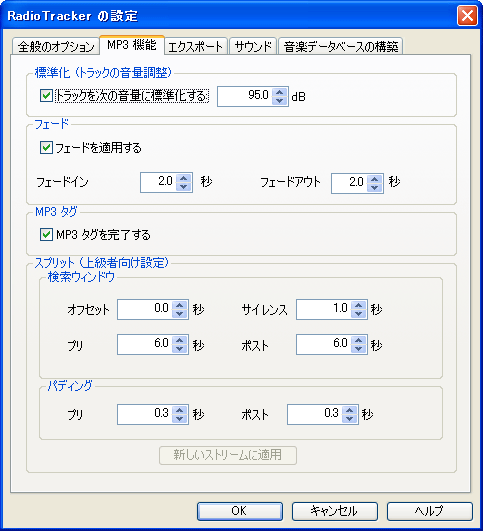Increase normalization dB value with up arrow
Viewport: 483px width, 531px height.
coord(279,92)
